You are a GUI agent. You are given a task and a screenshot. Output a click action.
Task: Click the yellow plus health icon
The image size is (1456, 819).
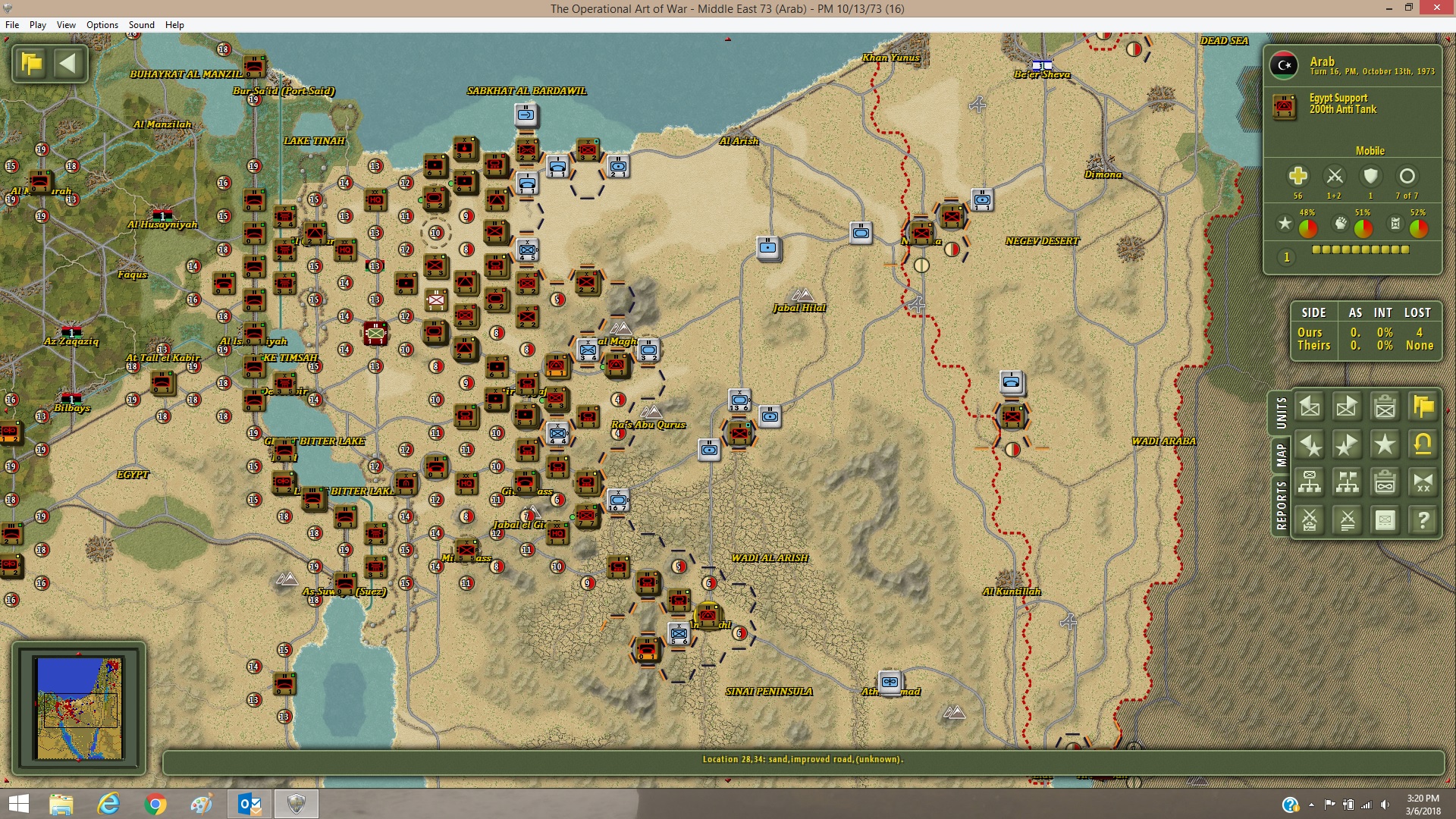[1298, 176]
